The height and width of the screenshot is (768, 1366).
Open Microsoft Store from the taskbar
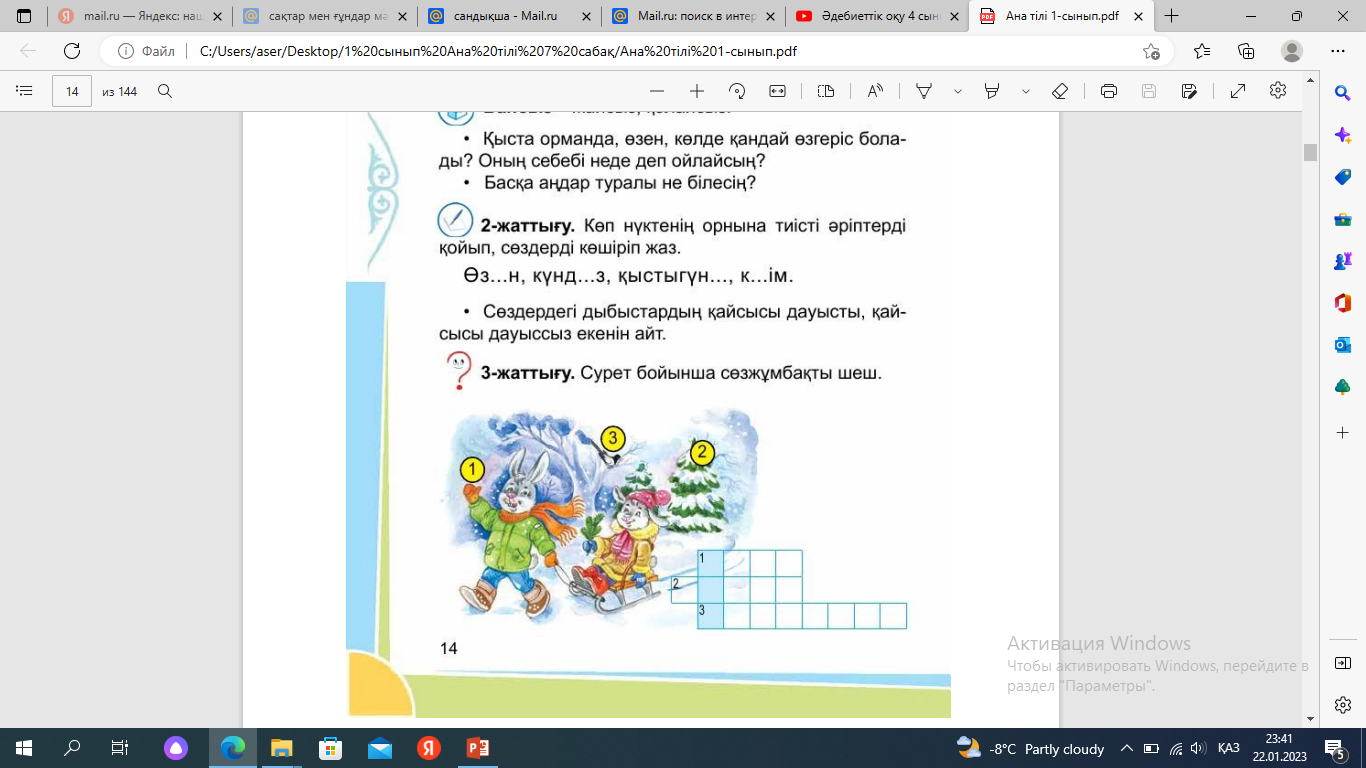click(329, 748)
